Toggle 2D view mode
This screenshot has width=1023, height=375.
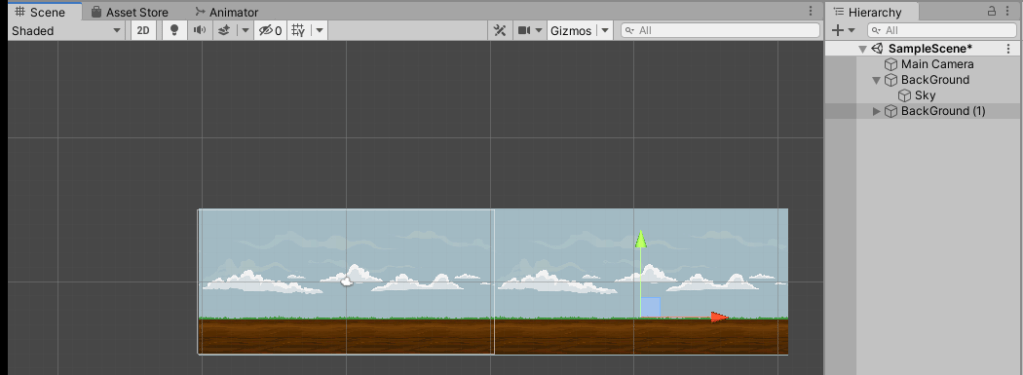[143, 31]
